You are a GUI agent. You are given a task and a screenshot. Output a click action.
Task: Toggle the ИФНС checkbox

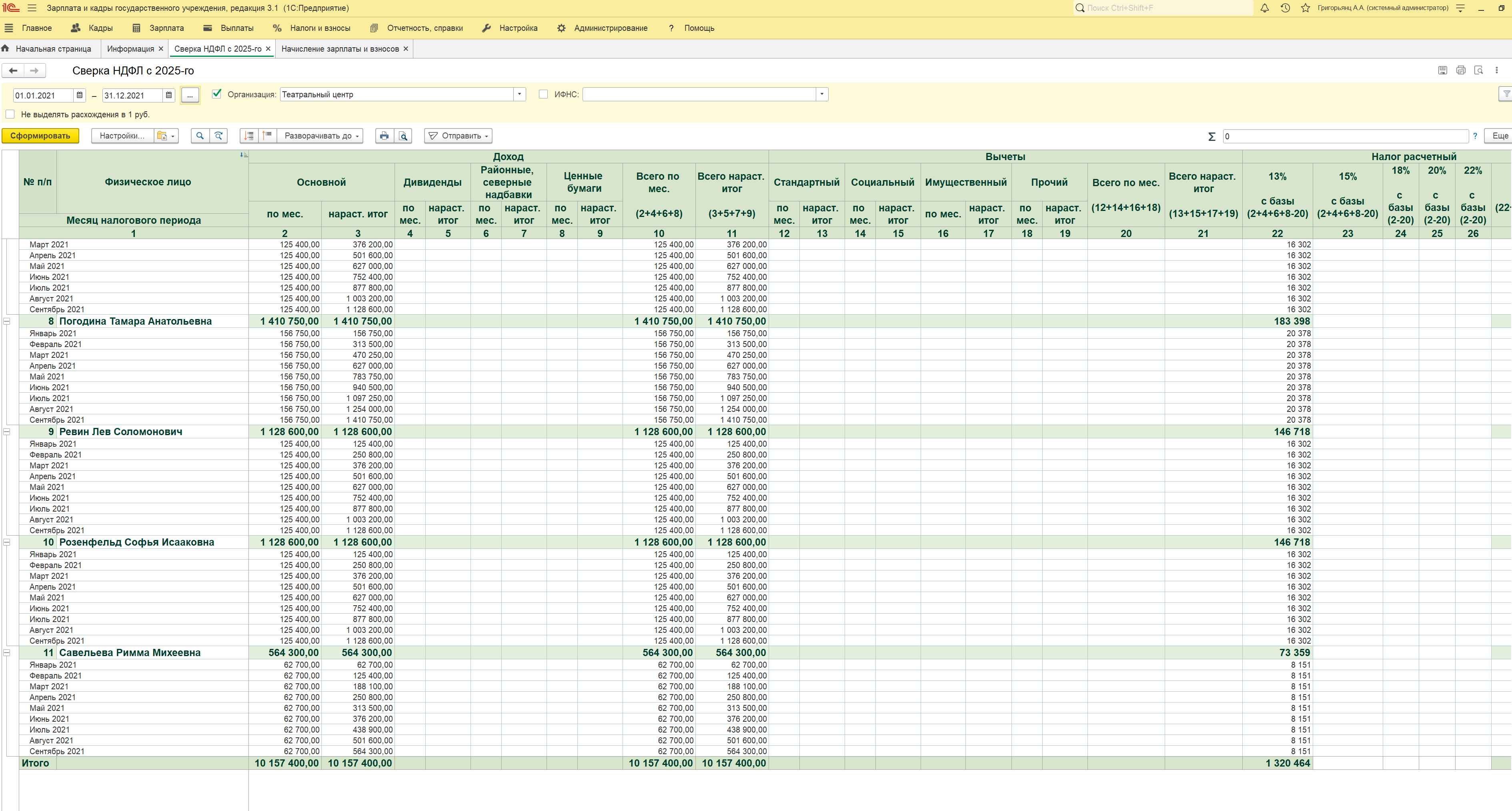click(x=543, y=94)
